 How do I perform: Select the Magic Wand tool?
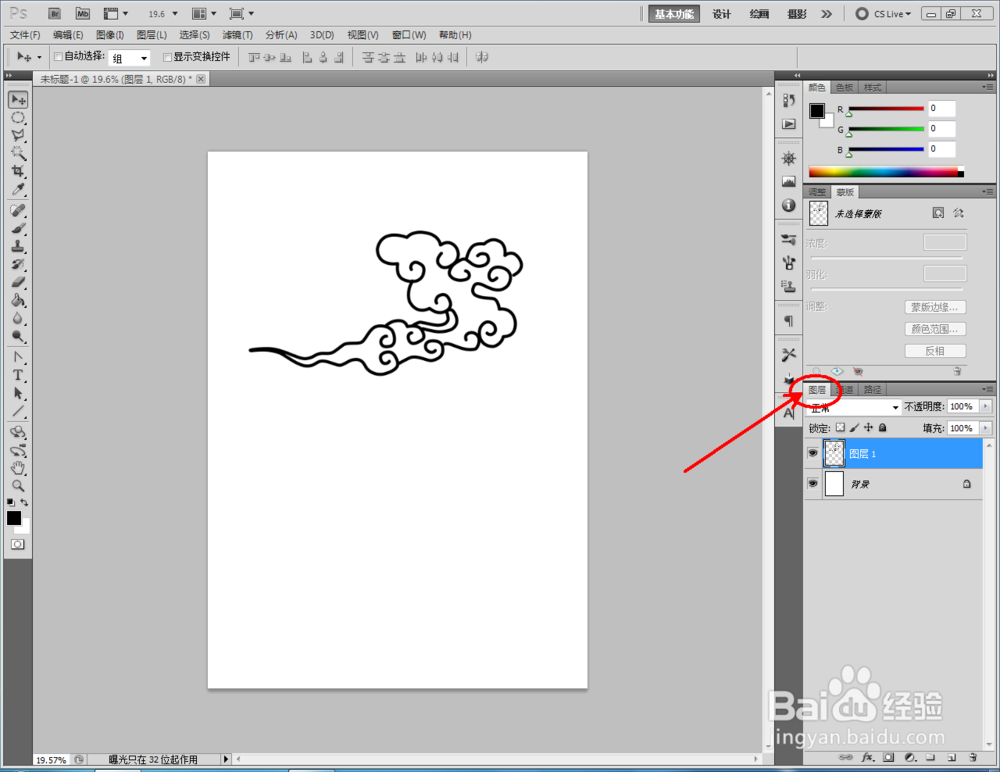[x=18, y=154]
